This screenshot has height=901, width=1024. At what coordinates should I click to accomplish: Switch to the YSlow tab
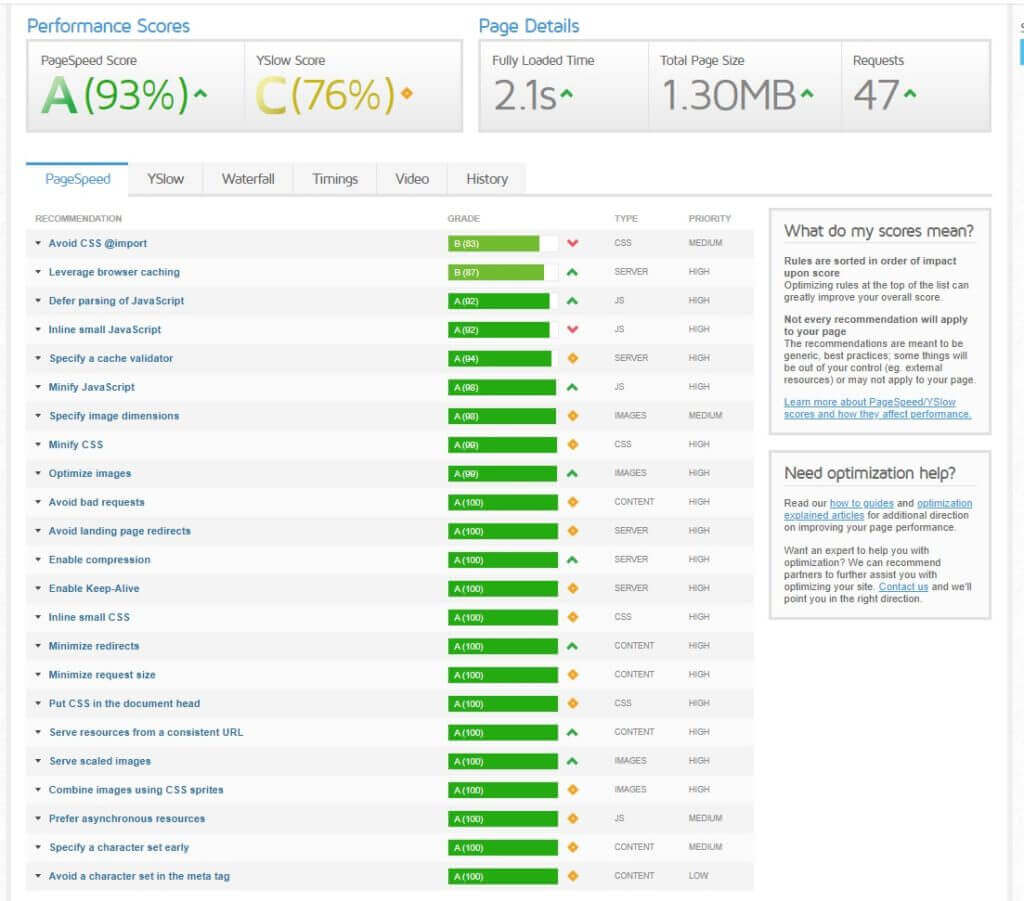coord(165,179)
